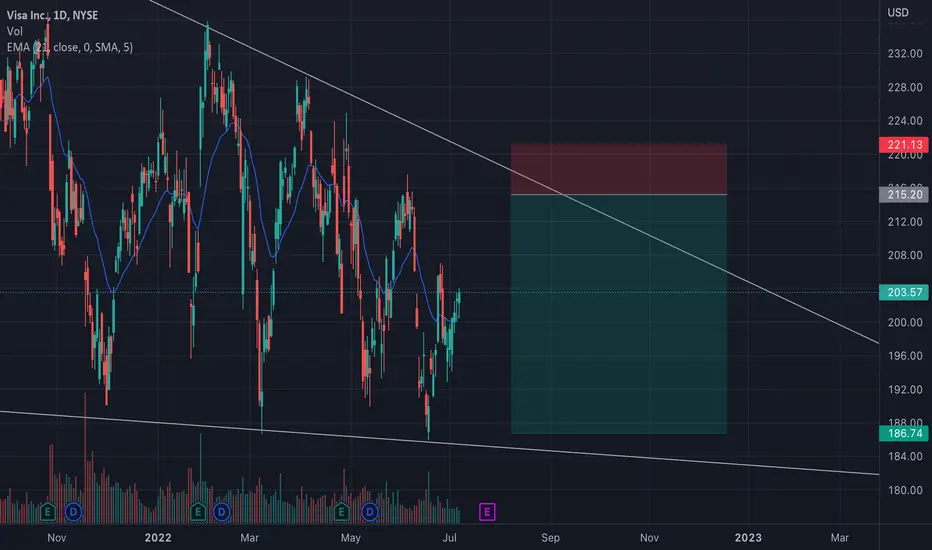Click the 192.00 price axis label
This screenshot has width=932, height=550.
coord(905,389)
